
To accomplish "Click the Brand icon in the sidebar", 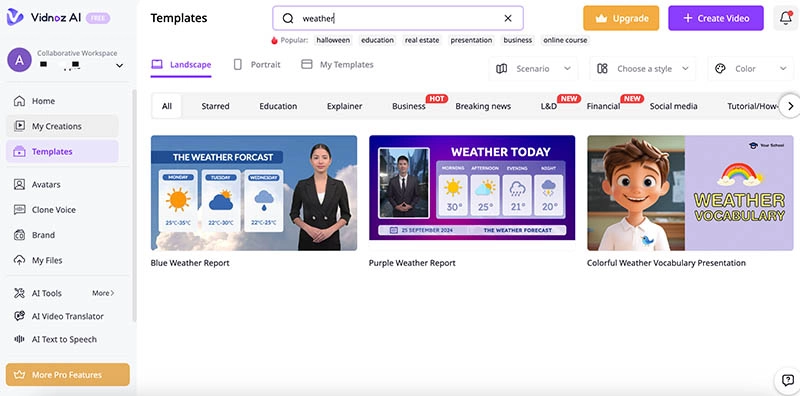I will pos(19,235).
